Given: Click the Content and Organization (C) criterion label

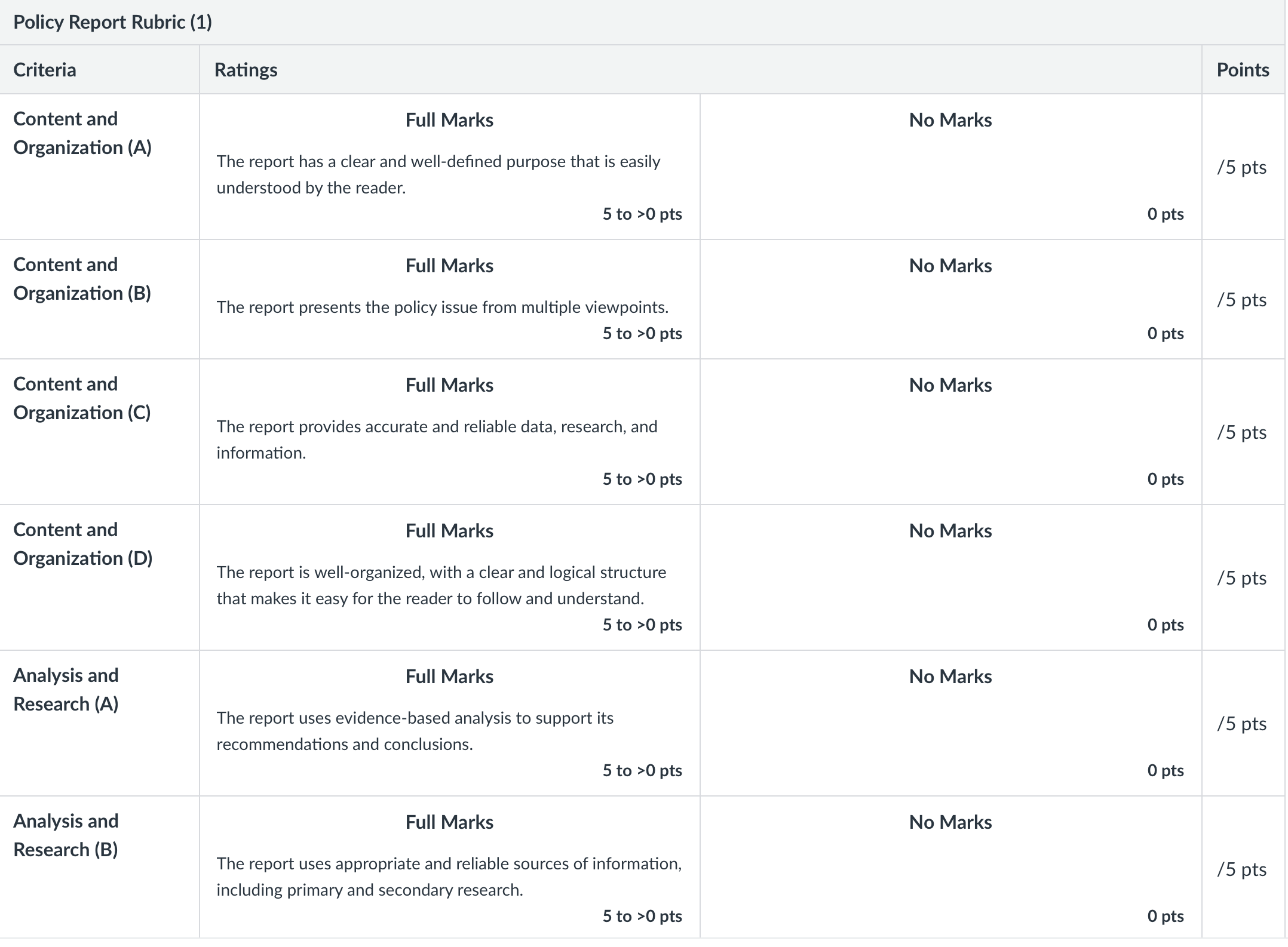Looking at the screenshot, I should pyautogui.click(x=82, y=398).
